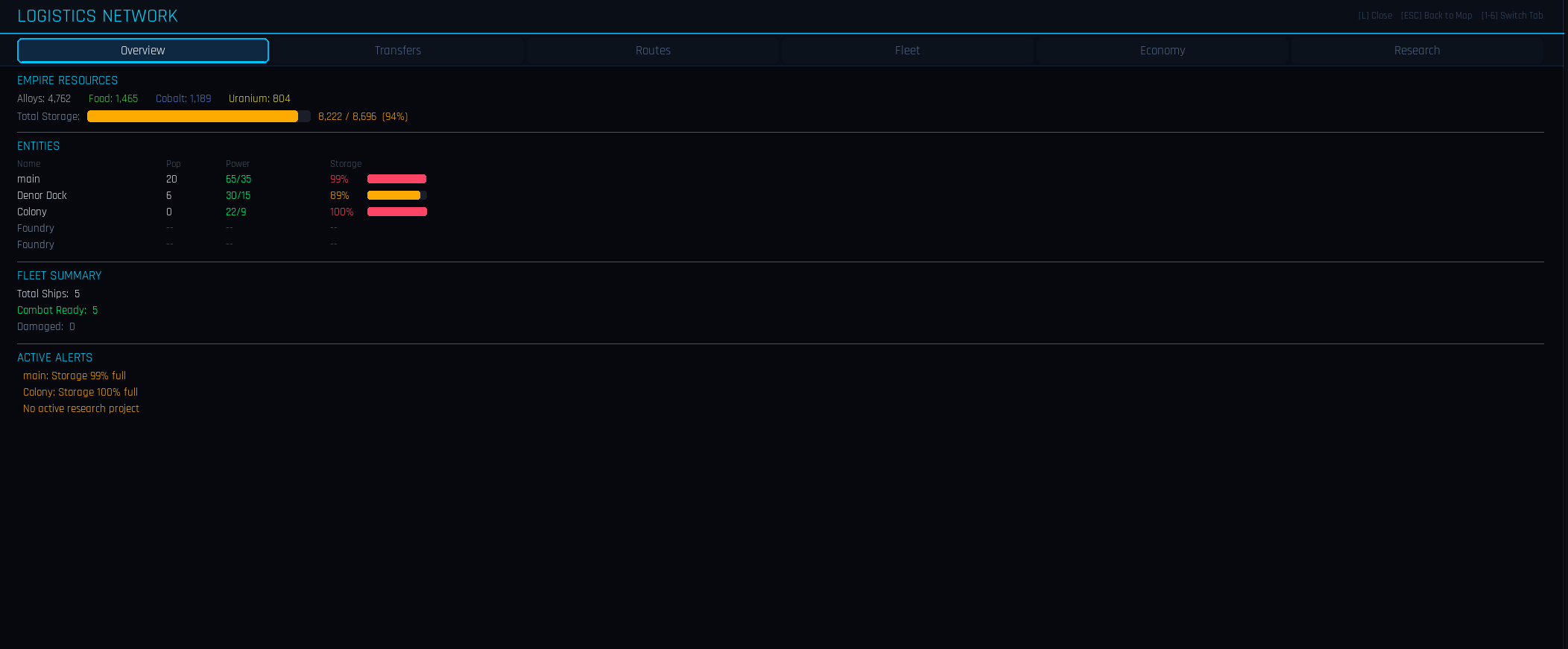1568x649 pixels.
Task: Select the Food: 1,465 resource value
Action: (113, 98)
